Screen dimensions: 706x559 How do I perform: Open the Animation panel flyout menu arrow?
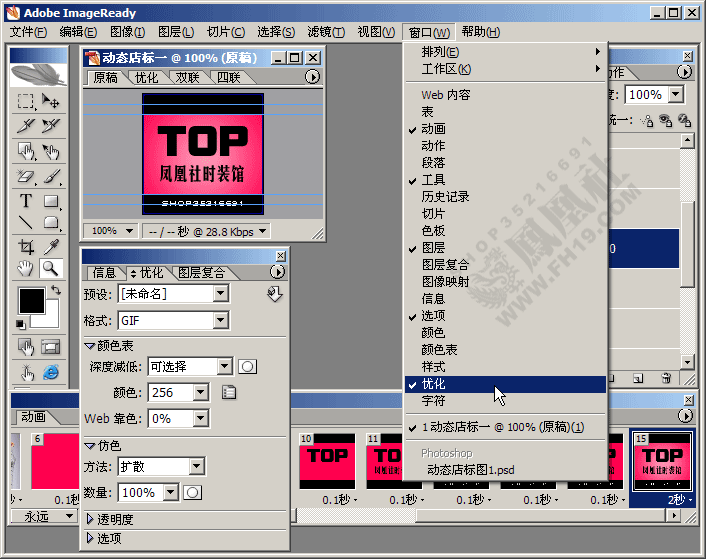[x=685, y=415]
